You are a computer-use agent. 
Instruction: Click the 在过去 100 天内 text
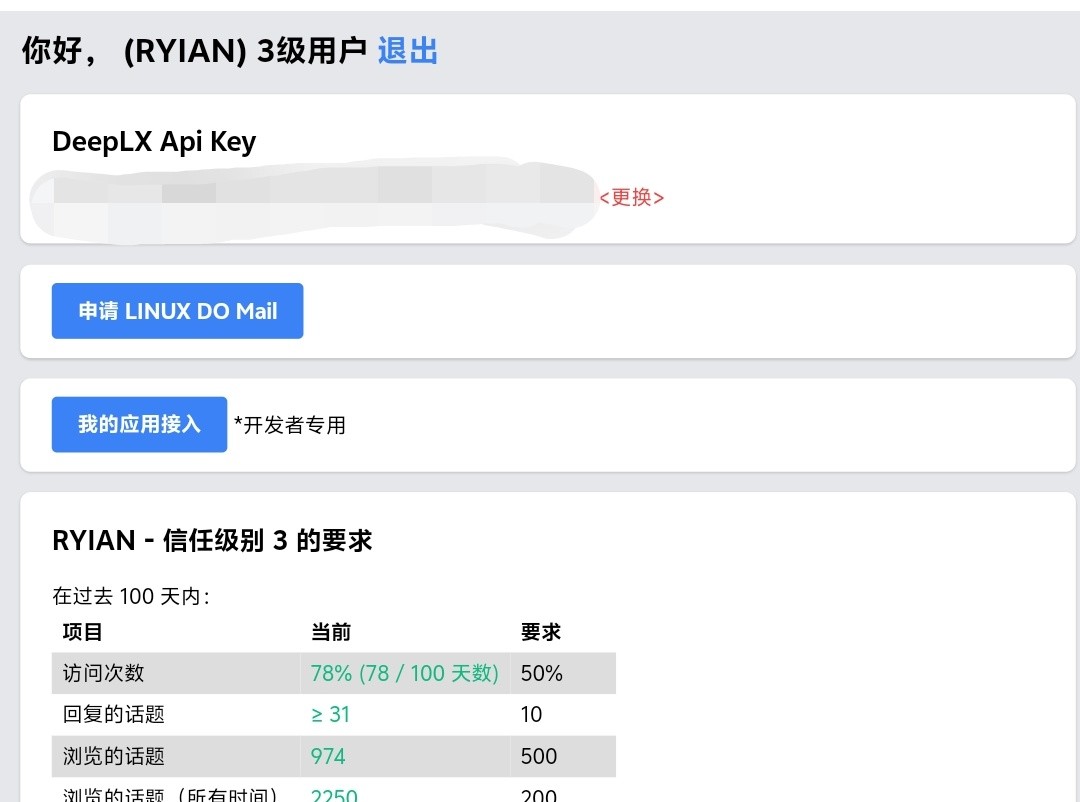(132, 596)
